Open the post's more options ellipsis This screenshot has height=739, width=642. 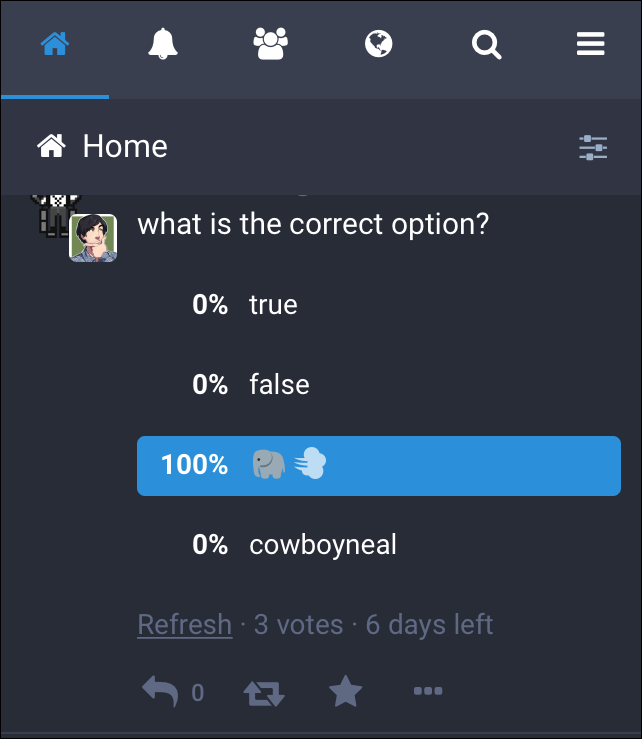(x=428, y=692)
